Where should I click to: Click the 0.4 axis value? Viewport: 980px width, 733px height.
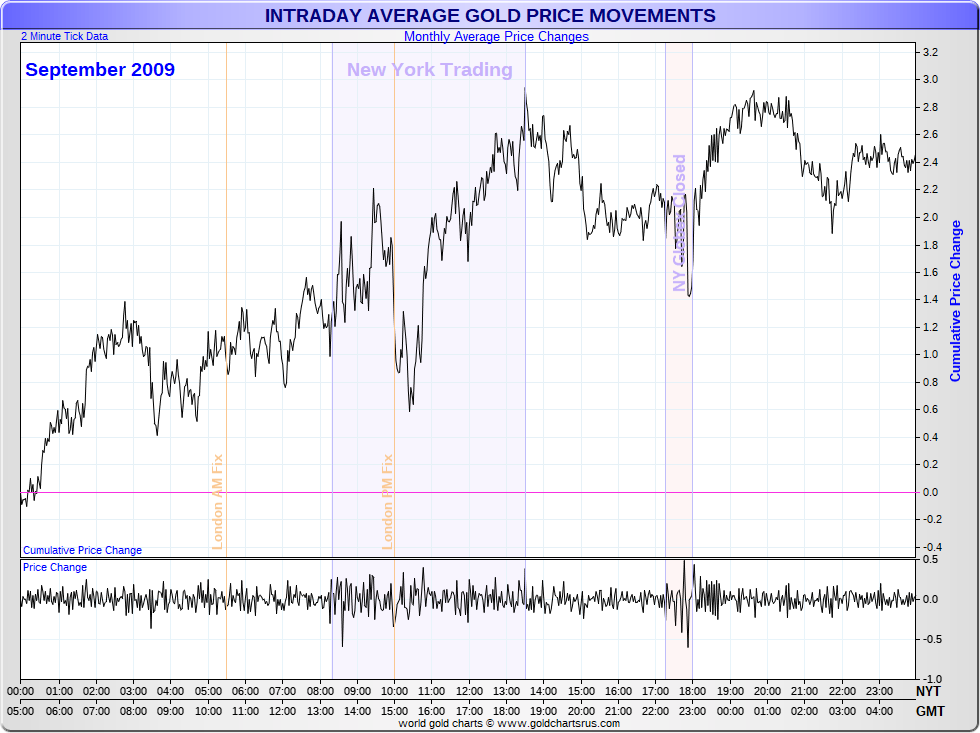931,437
